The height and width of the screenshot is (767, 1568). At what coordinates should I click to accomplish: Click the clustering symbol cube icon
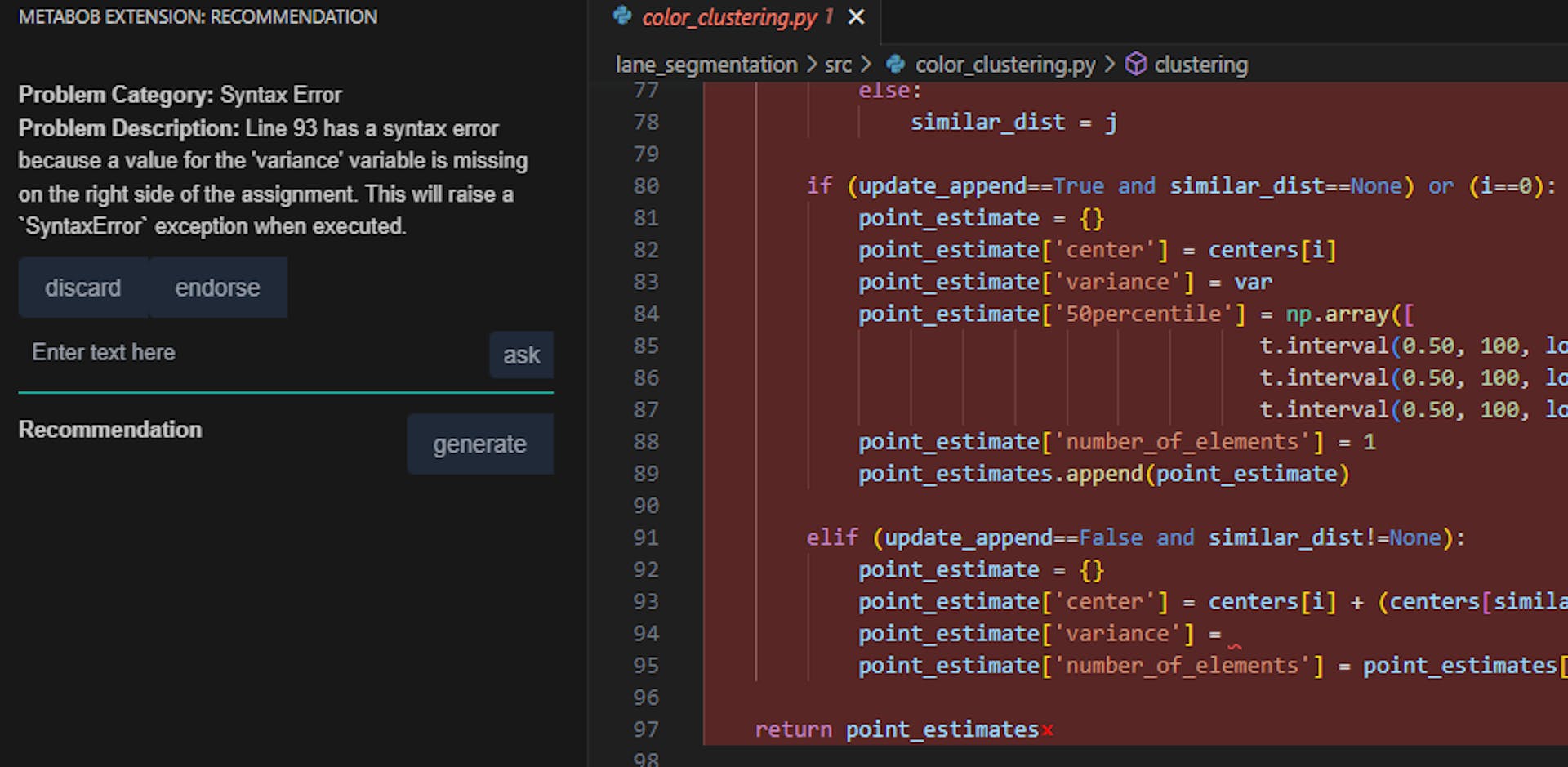click(1136, 64)
